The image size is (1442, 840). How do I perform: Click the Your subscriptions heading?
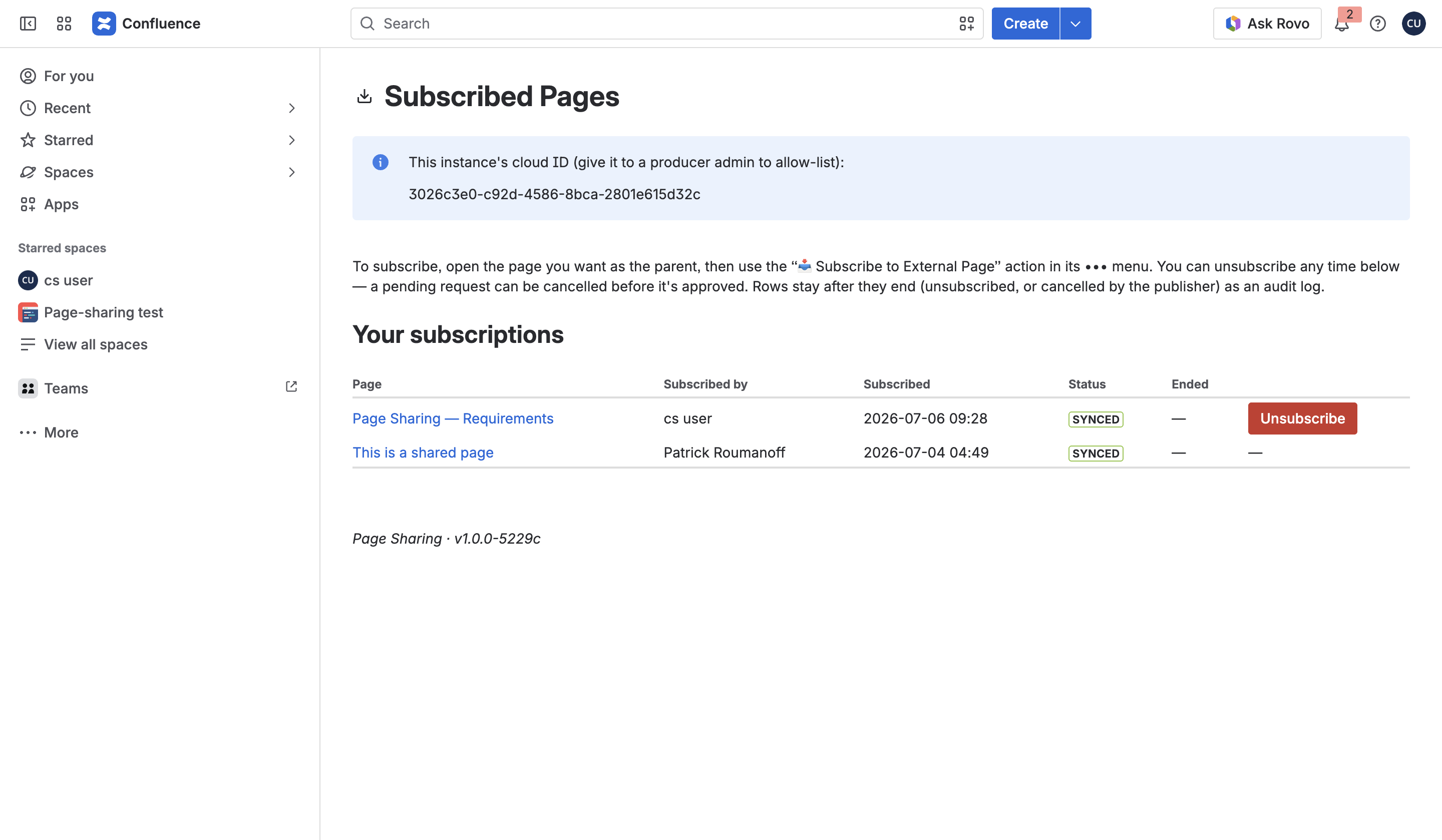pos(458,335)
